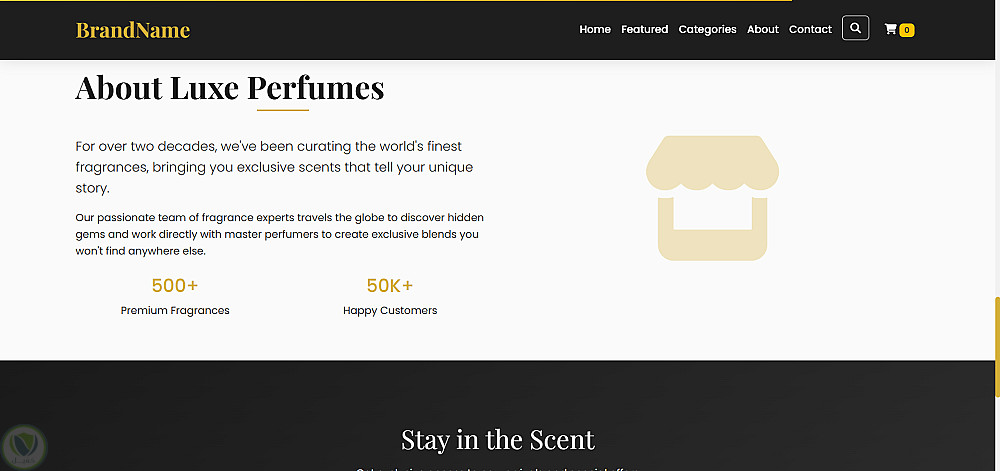Click the Happy Customers label
1000x471 pixels.
[x=390, y=311]
